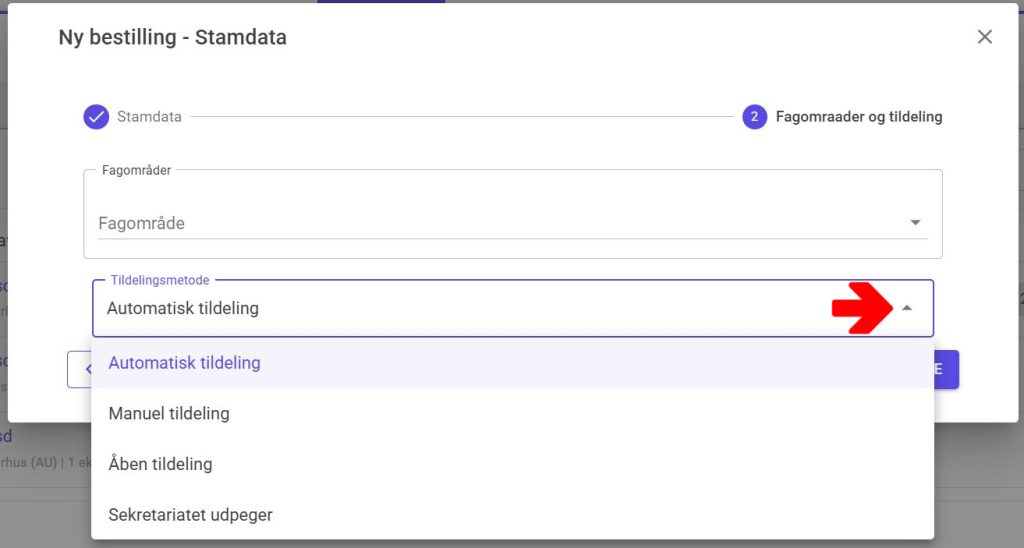Click the dialog title Ny bestilling - Stamdata
This screenshot has height=548, width=1024.
pos(172,38)
